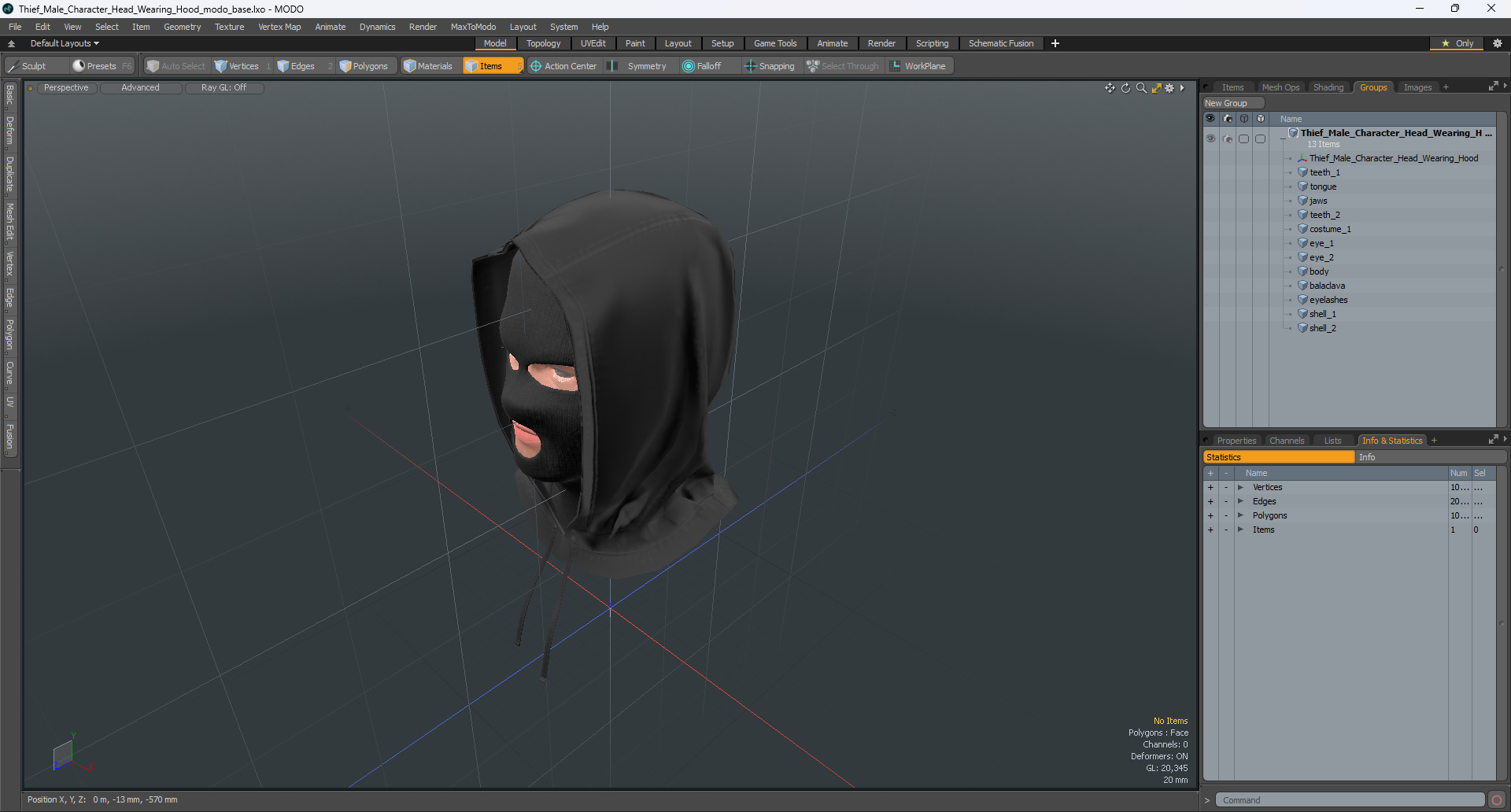Click the viewport maximize arrows icon
This screenshot has height=812, width=1511.
pos(1156,88)
